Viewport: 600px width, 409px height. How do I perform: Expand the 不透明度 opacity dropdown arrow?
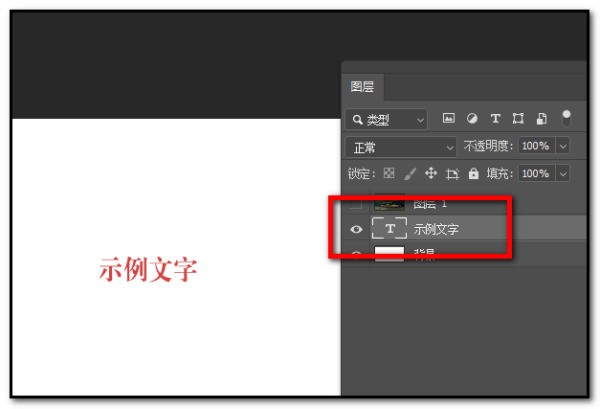click(562, 147)
